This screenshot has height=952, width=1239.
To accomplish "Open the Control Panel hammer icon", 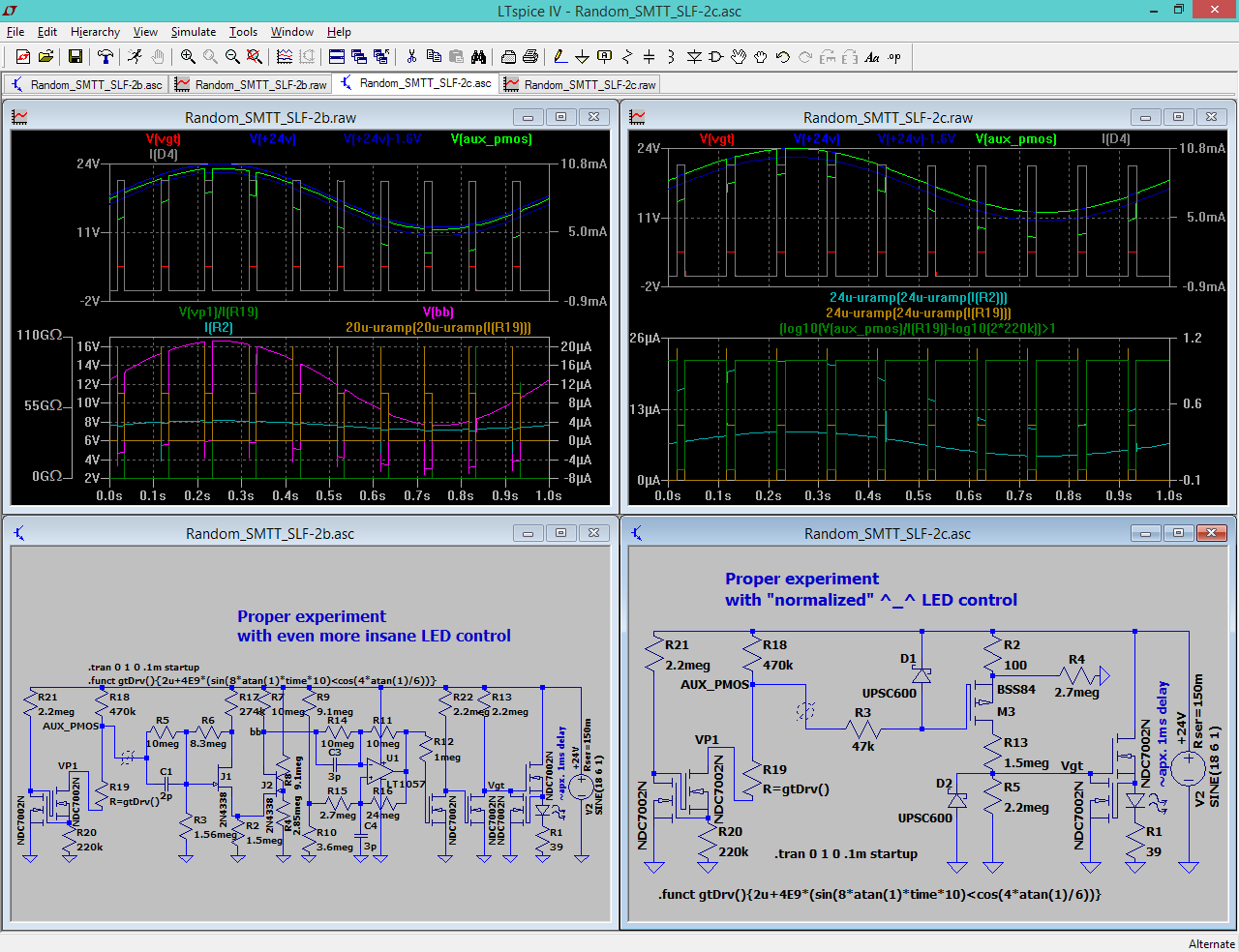I will 106,57.
